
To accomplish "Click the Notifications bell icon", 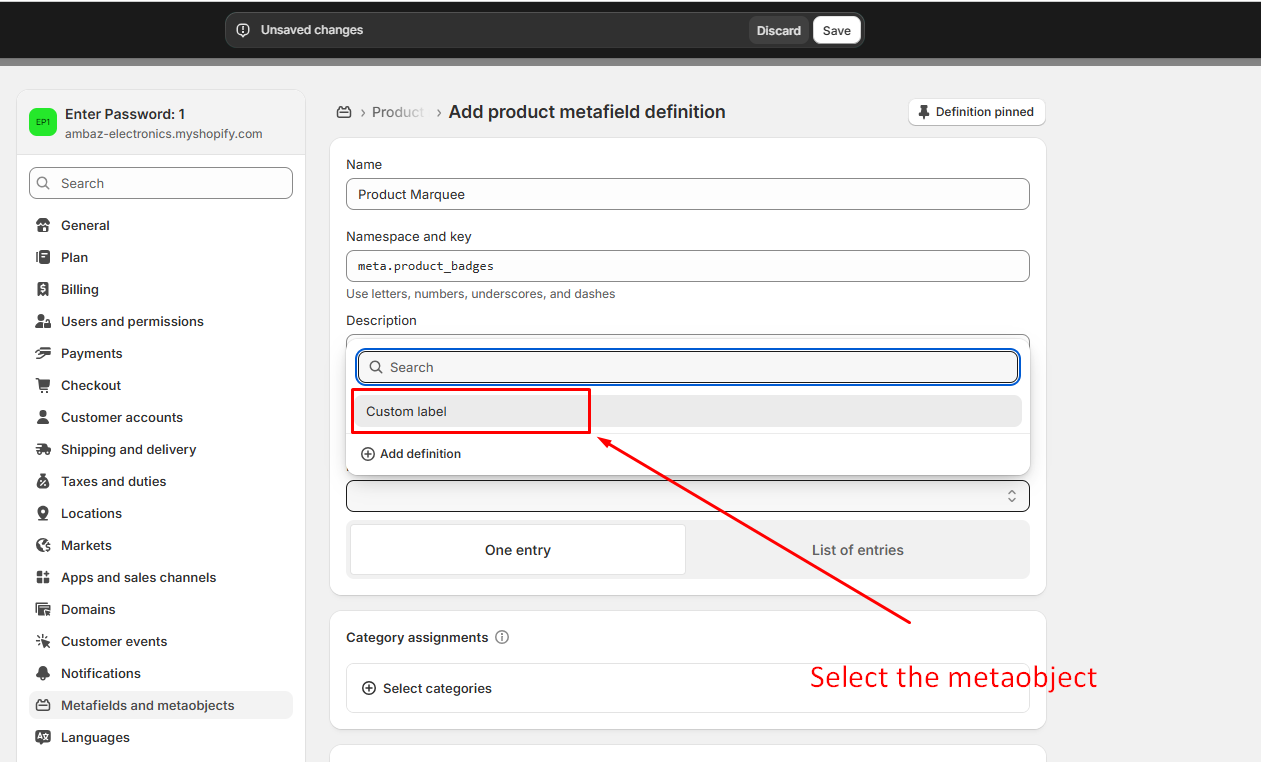I will (43, 673).
